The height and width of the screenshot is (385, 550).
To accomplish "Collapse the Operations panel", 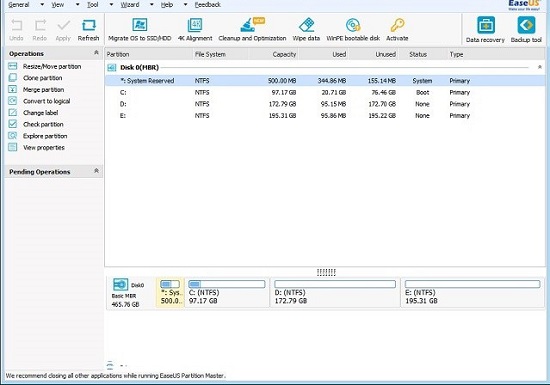I will [96, 53].
